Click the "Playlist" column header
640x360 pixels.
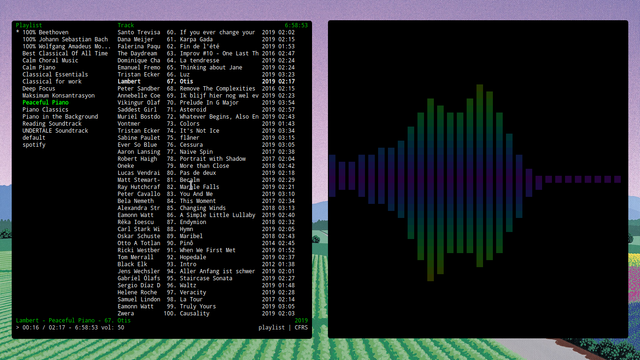(29, 25)
